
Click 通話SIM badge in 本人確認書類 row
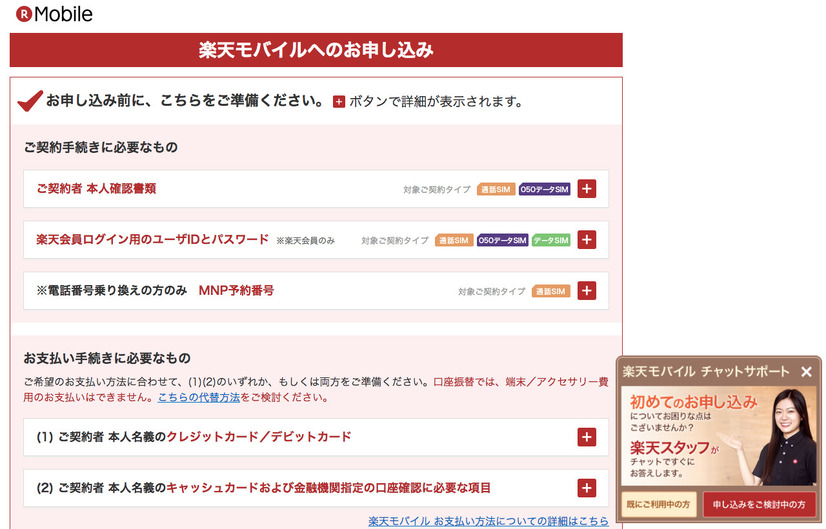[x=496, y=189]
